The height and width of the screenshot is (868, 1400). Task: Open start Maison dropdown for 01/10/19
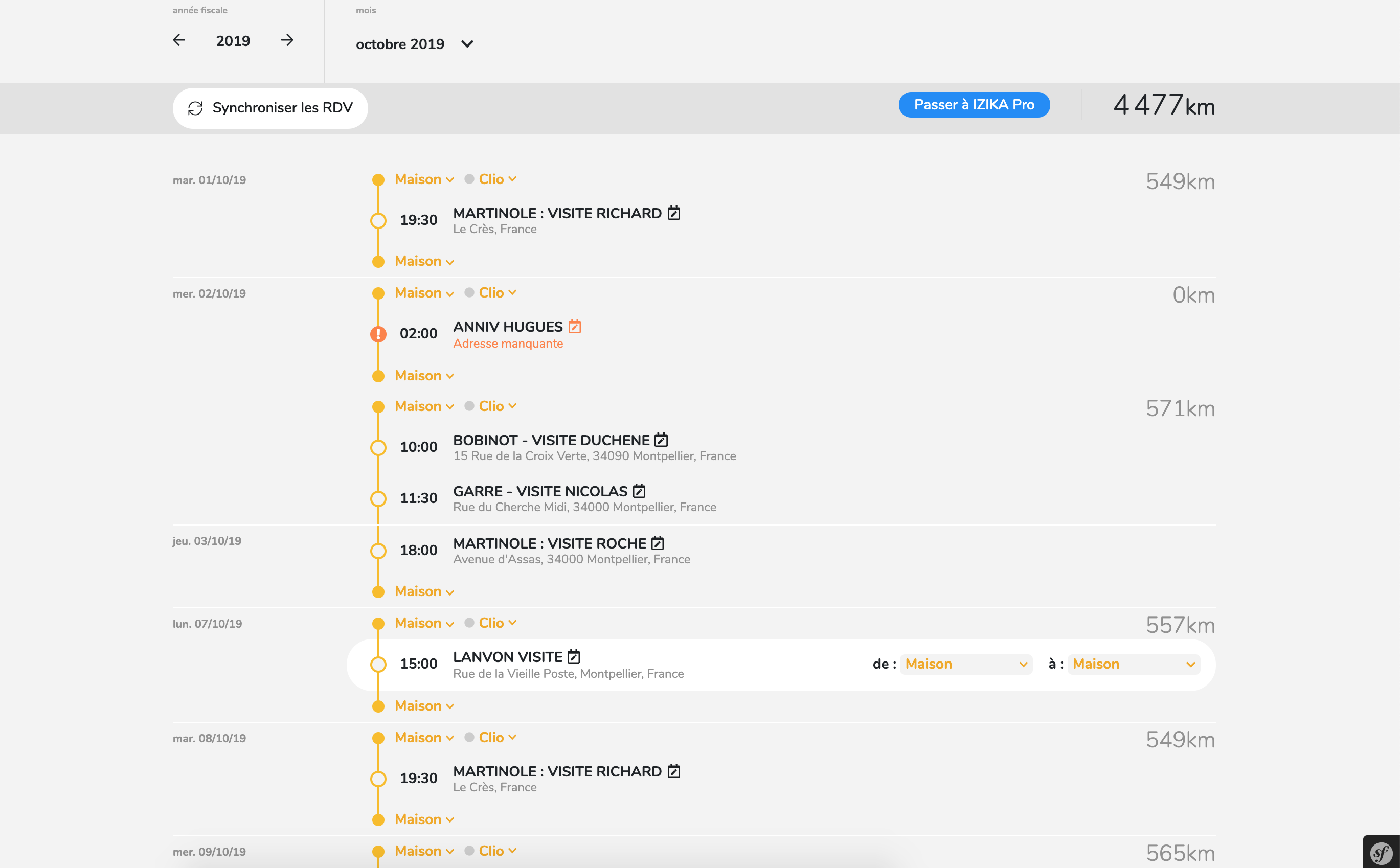pos(424,179)
